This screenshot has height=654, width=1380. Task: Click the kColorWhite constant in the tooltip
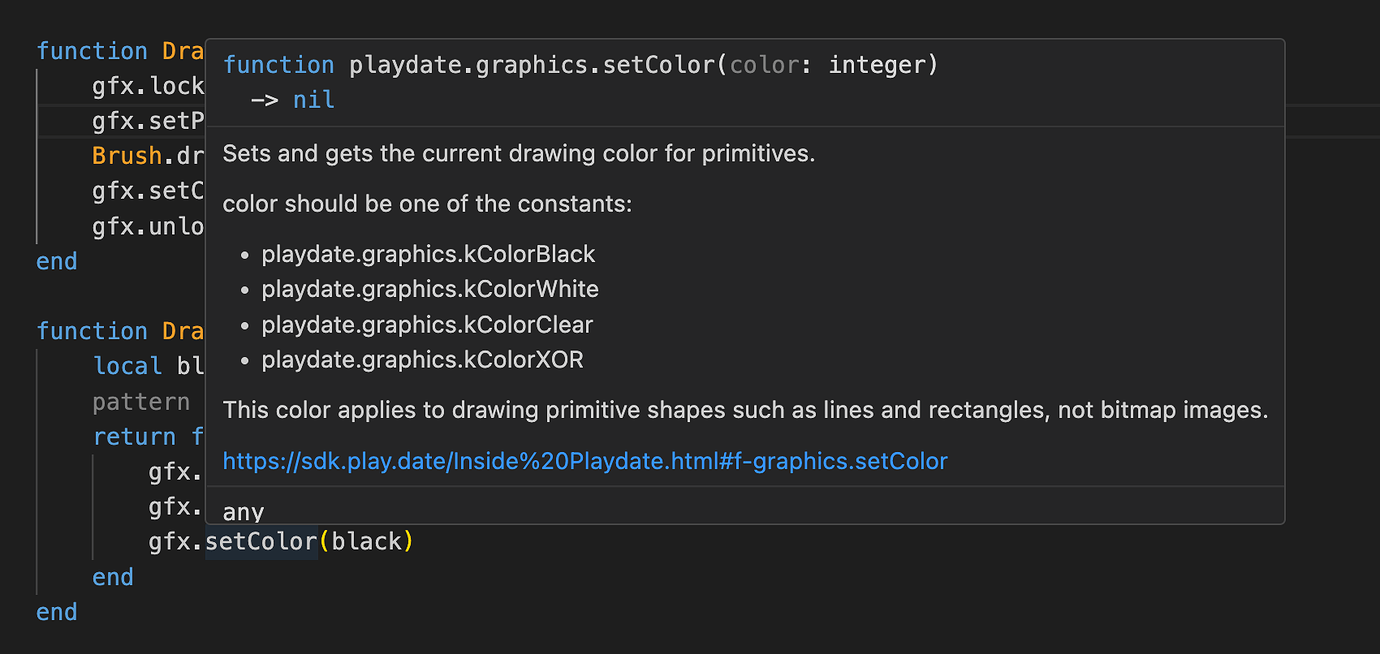(430, 289)
